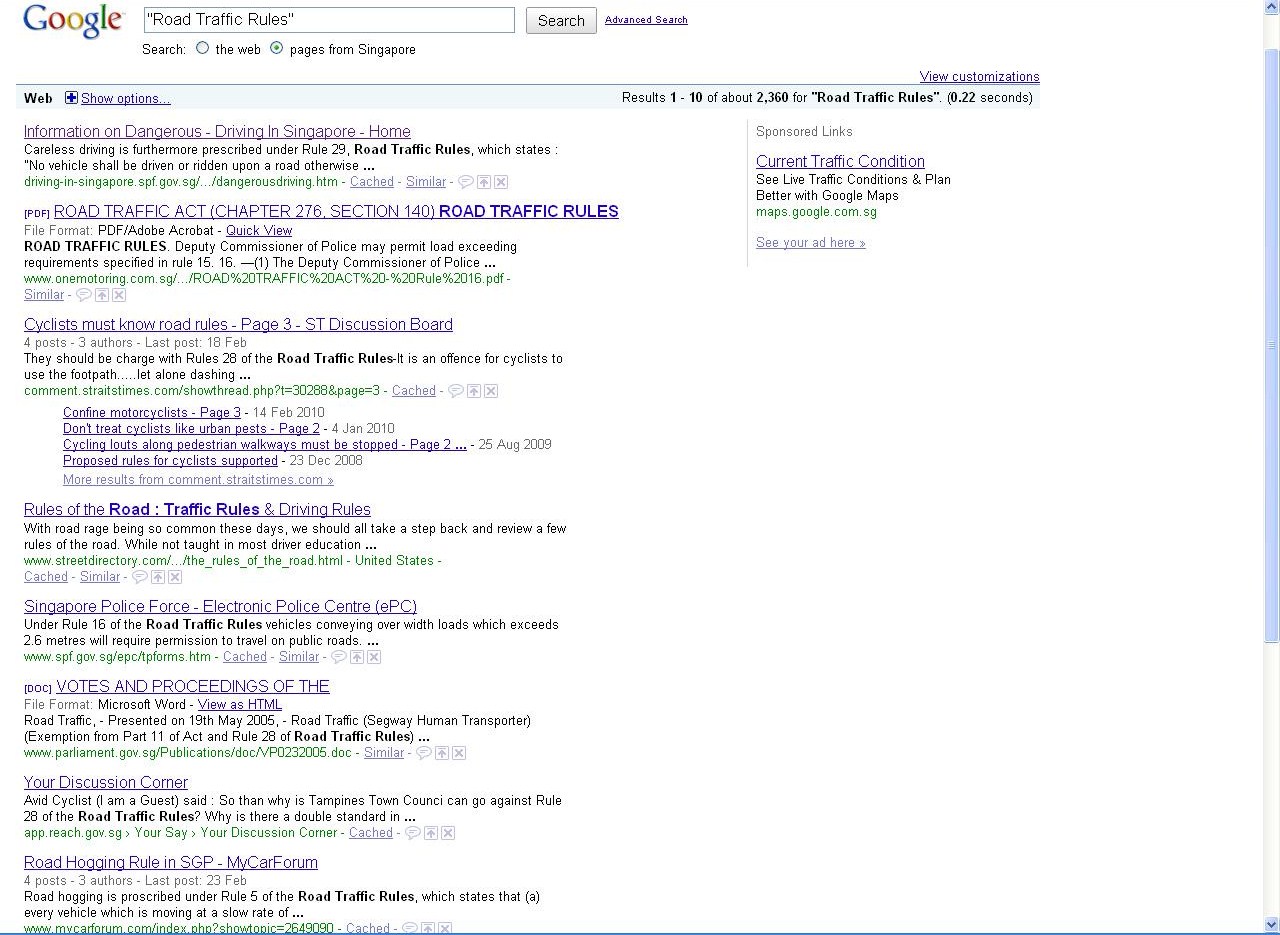Open the Show options... link text

pyautogui.click(x=126, y=98)
